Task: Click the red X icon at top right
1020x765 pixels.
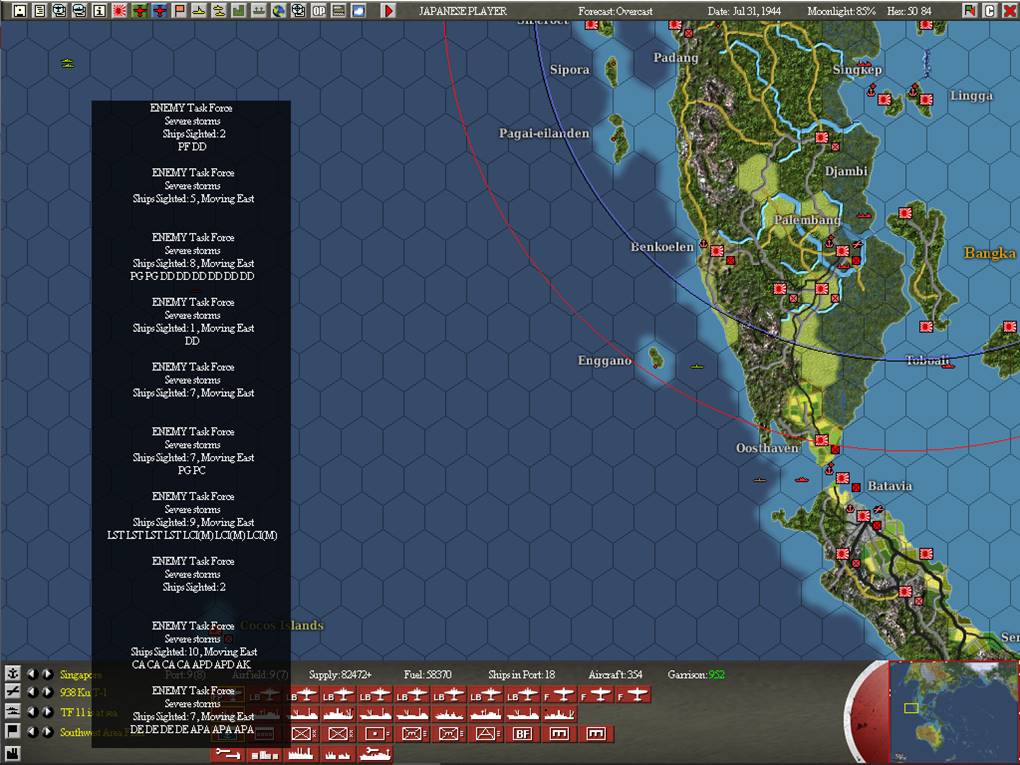Action: (x=1010, y=10)
